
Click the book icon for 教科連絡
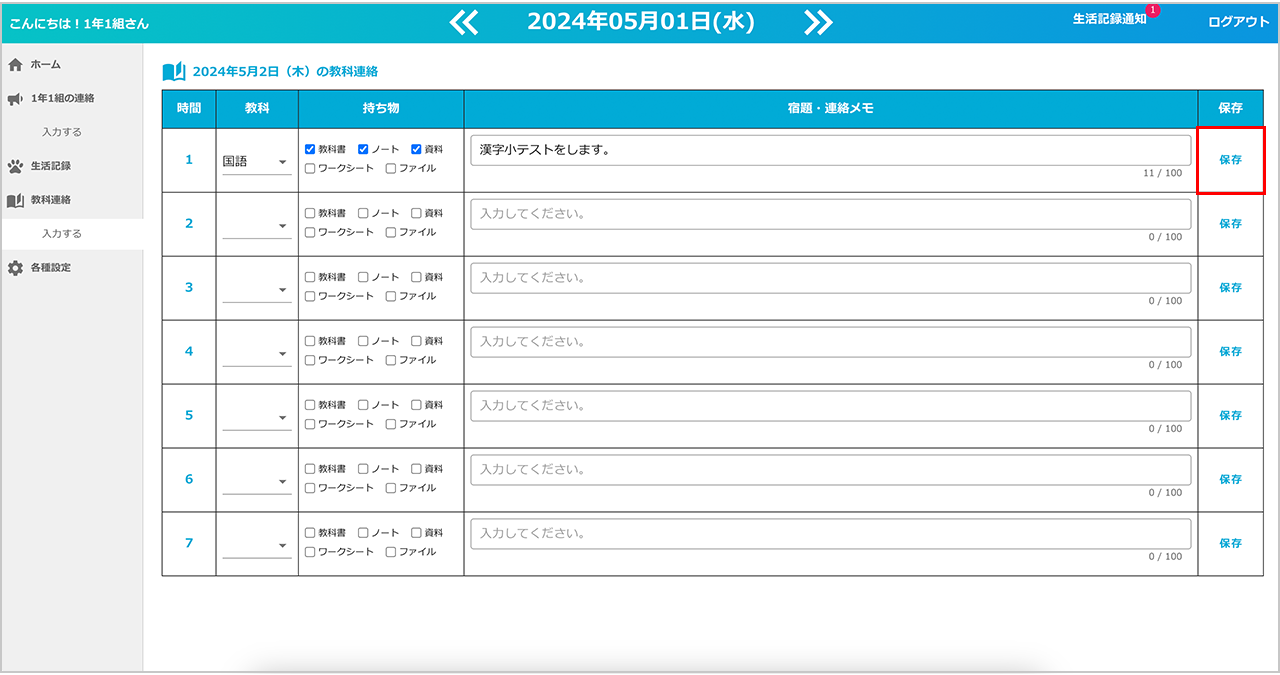point(15,200)
